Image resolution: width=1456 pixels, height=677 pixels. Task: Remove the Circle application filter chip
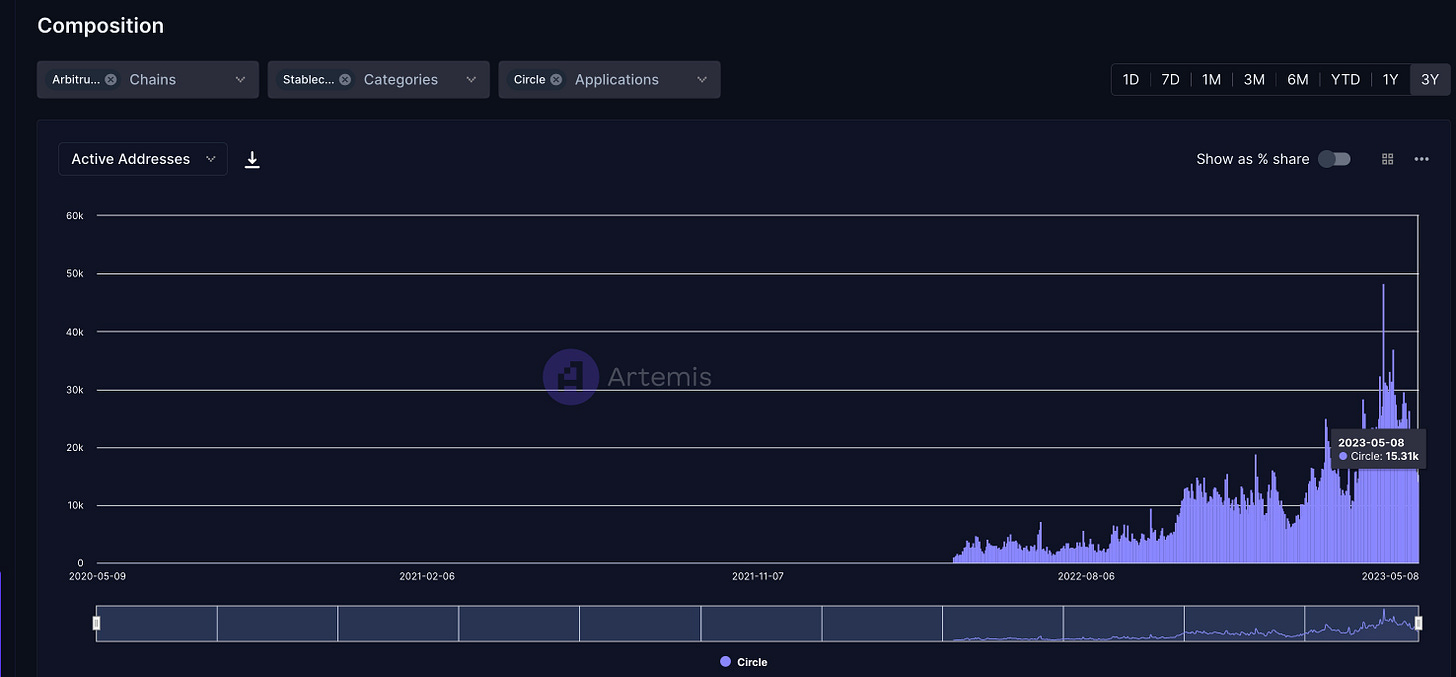(556, 79)
